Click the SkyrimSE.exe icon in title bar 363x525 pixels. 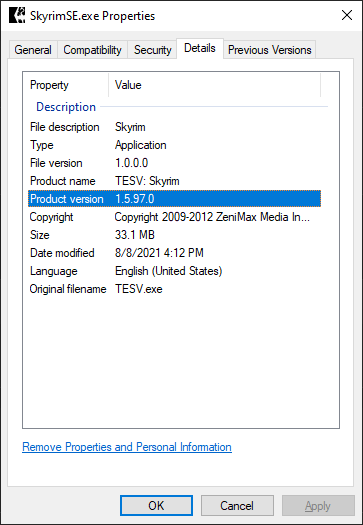click(x=17, y=15)
